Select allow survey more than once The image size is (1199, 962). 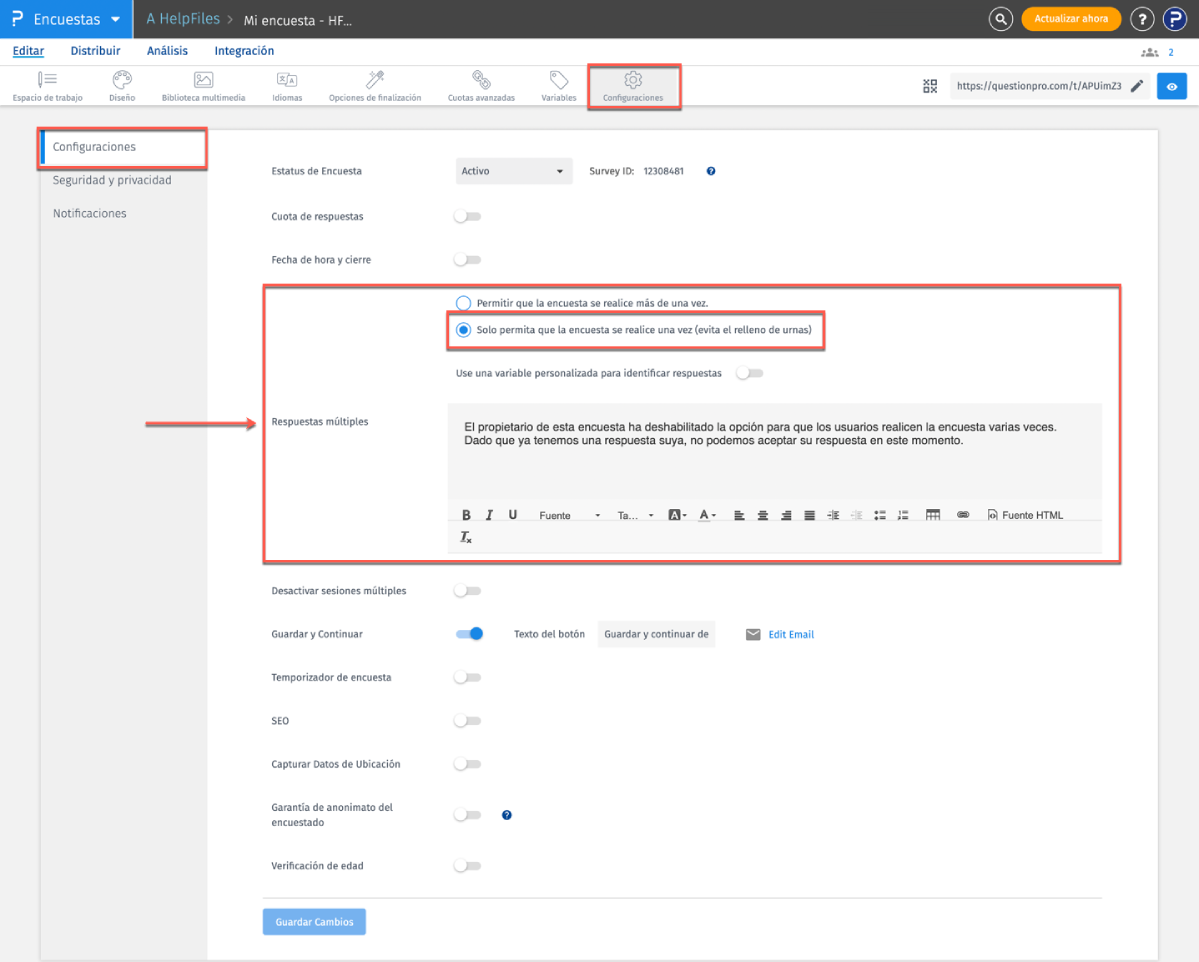[463, 303]
